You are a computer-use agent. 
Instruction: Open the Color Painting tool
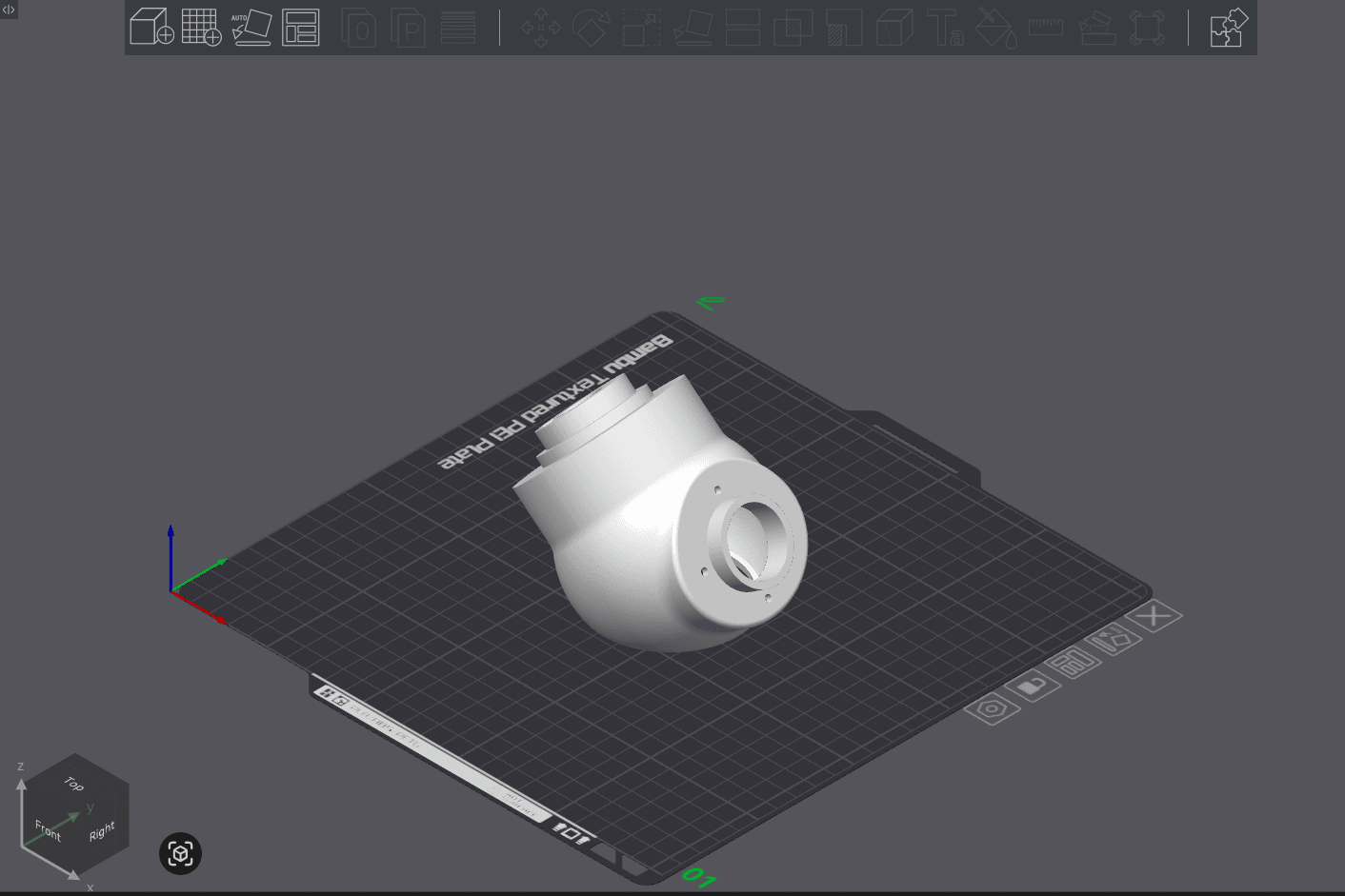pyautogui.click(x=996, y=29)
